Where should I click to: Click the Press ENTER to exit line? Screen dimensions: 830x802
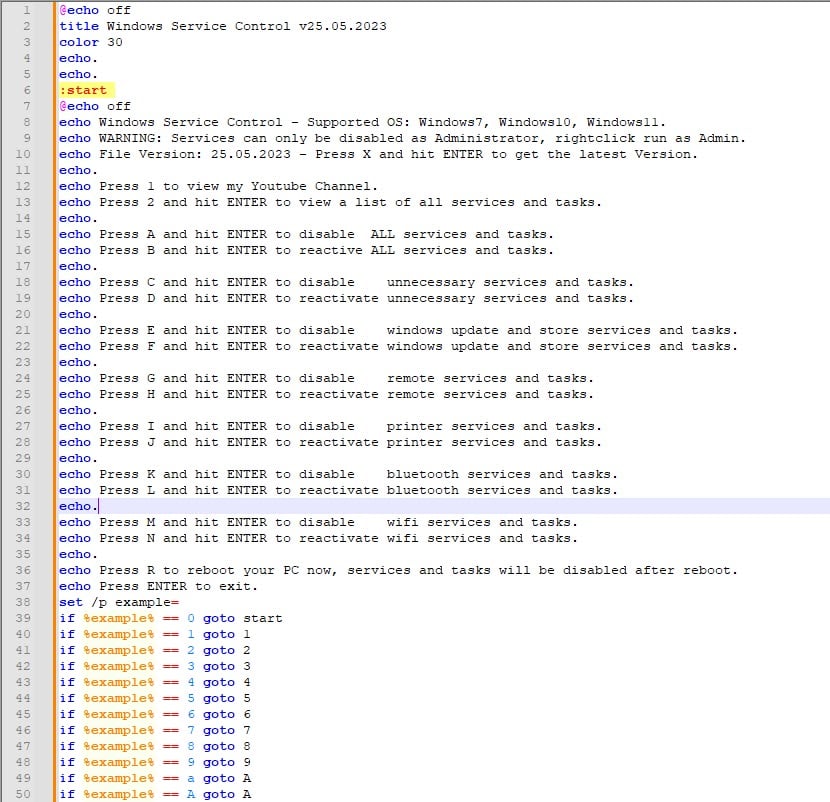click(x=170, y=586)
